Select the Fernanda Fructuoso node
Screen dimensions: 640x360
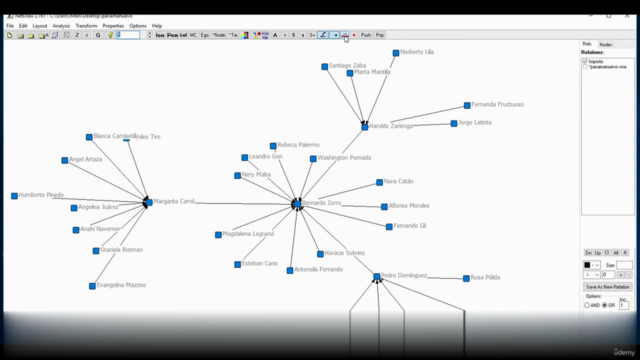(x=467, y=106)
